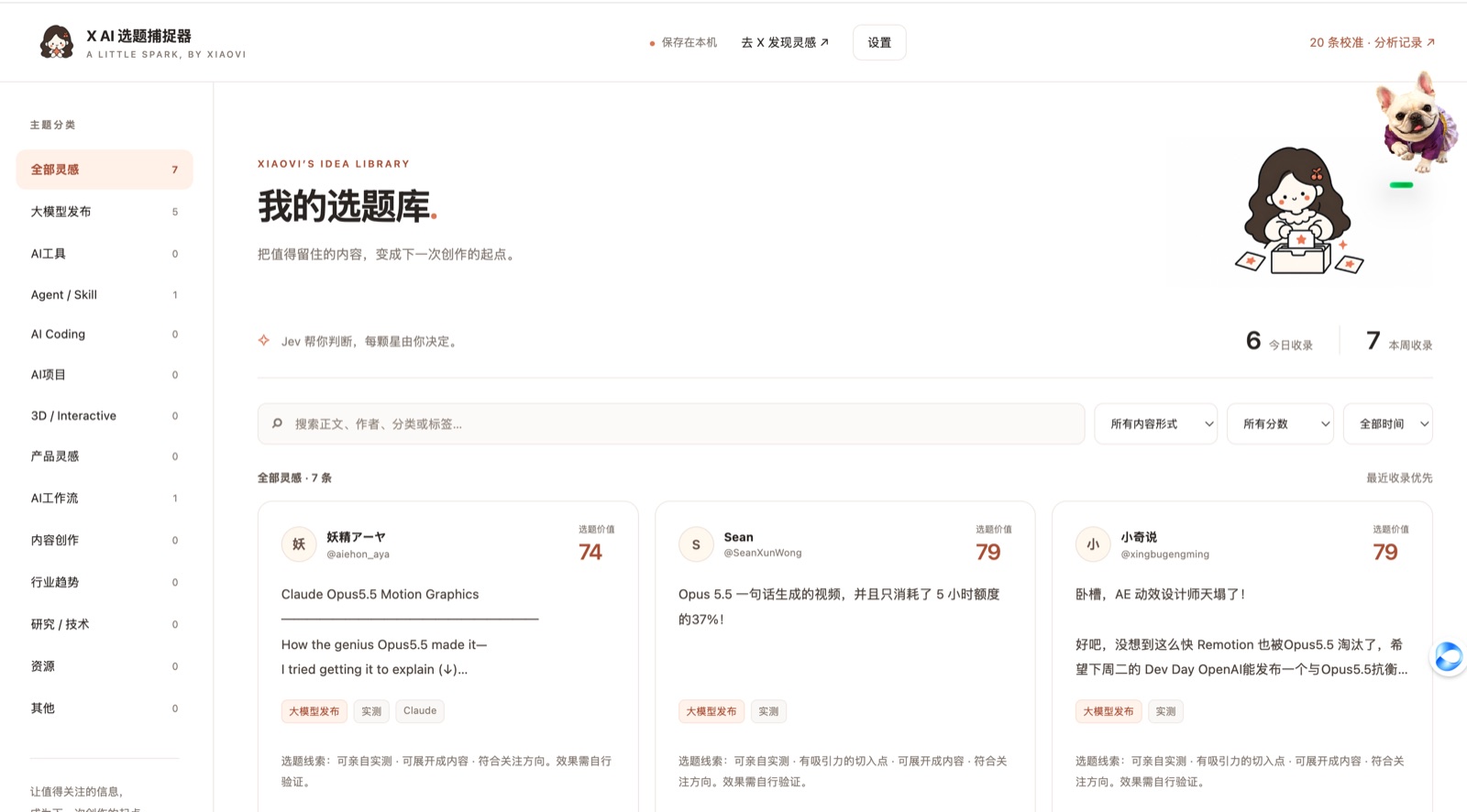Image resolution: width=1467 pixels, height=812 pixels.
Task: Click the search magnifier icon in search bar
Action: point(277,423)
